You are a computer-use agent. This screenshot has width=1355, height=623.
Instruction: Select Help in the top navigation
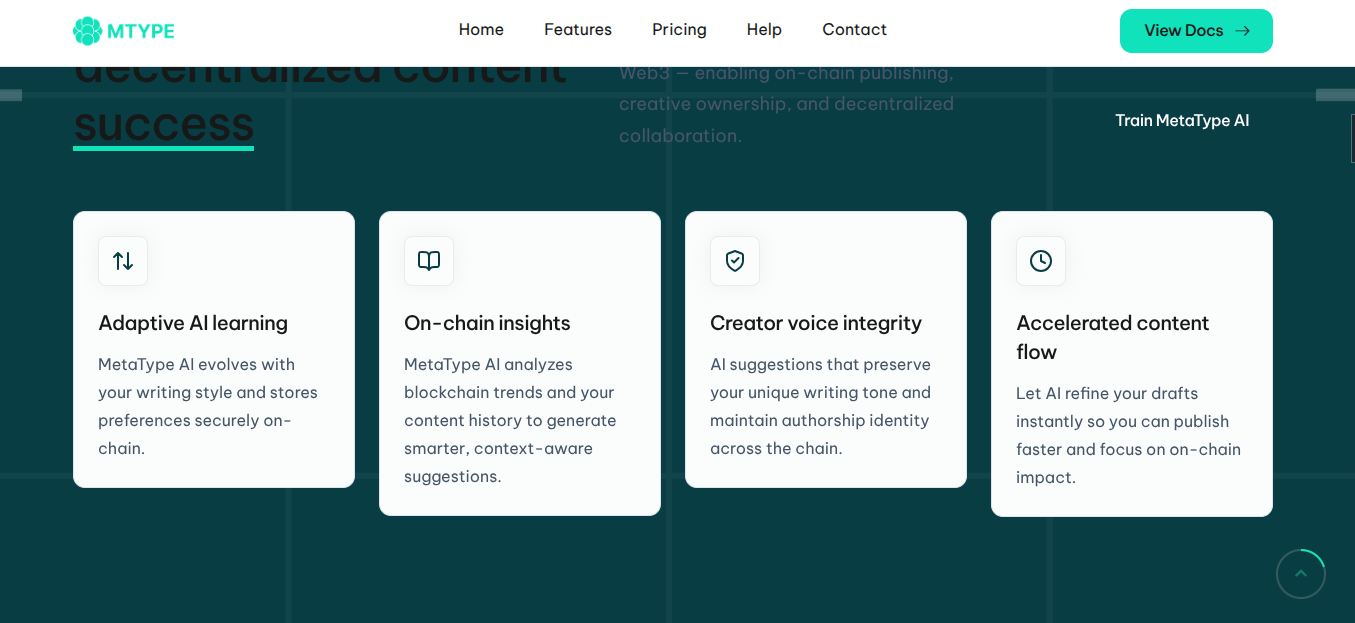[x=764, y=30]
